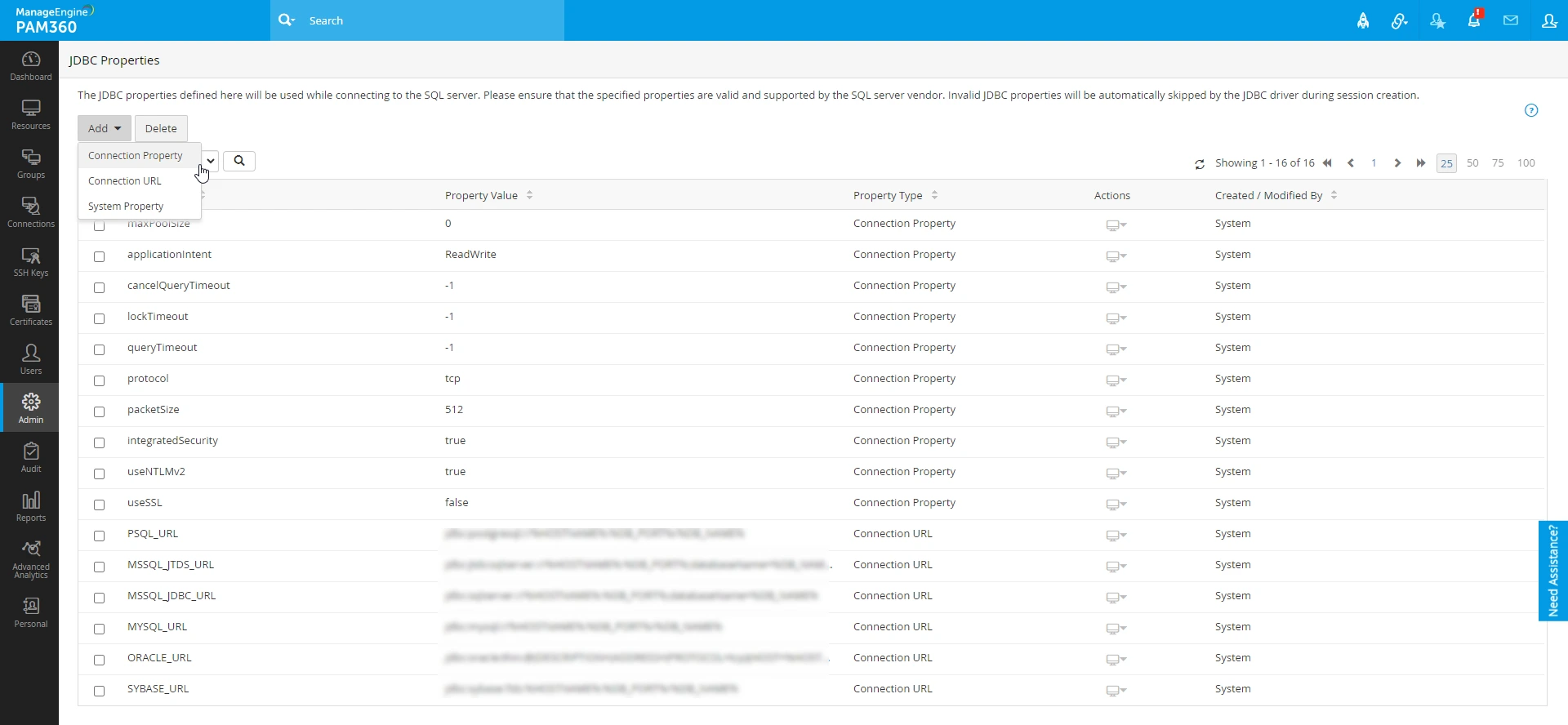Select the useSSL property checkbox

(x=99, y=505)
